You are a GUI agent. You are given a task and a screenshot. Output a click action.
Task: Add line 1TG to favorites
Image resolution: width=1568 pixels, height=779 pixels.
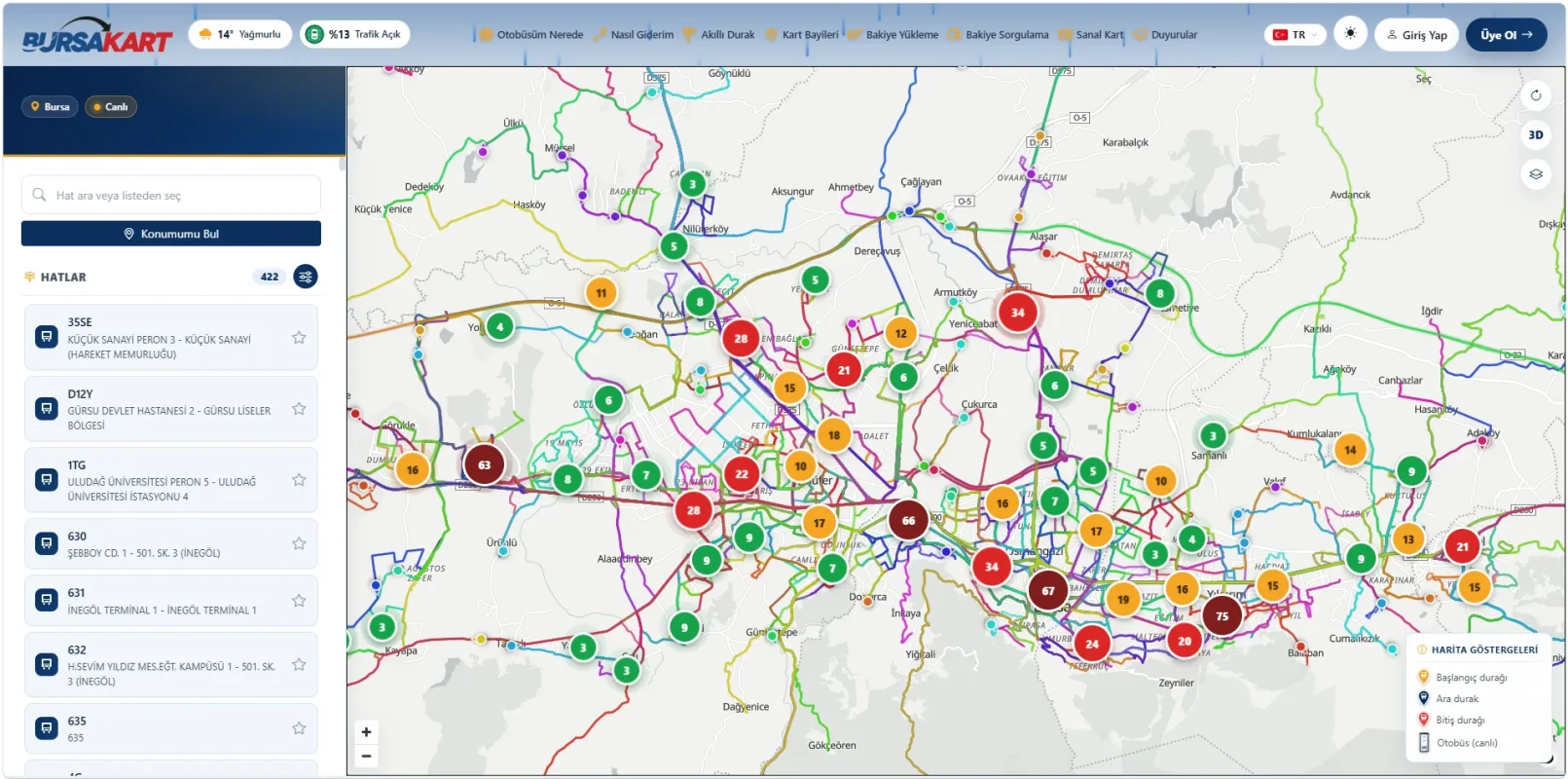[299, 480]
